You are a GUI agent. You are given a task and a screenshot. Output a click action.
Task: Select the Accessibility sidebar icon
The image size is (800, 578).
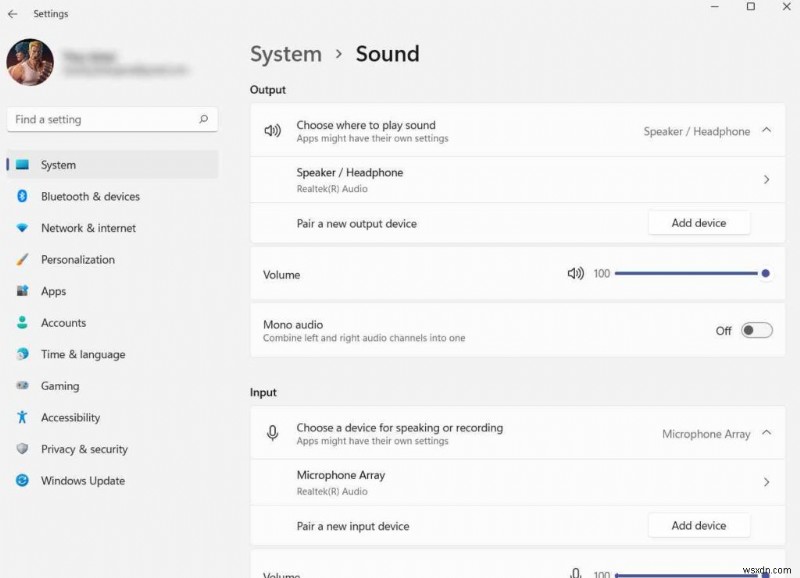22,417
